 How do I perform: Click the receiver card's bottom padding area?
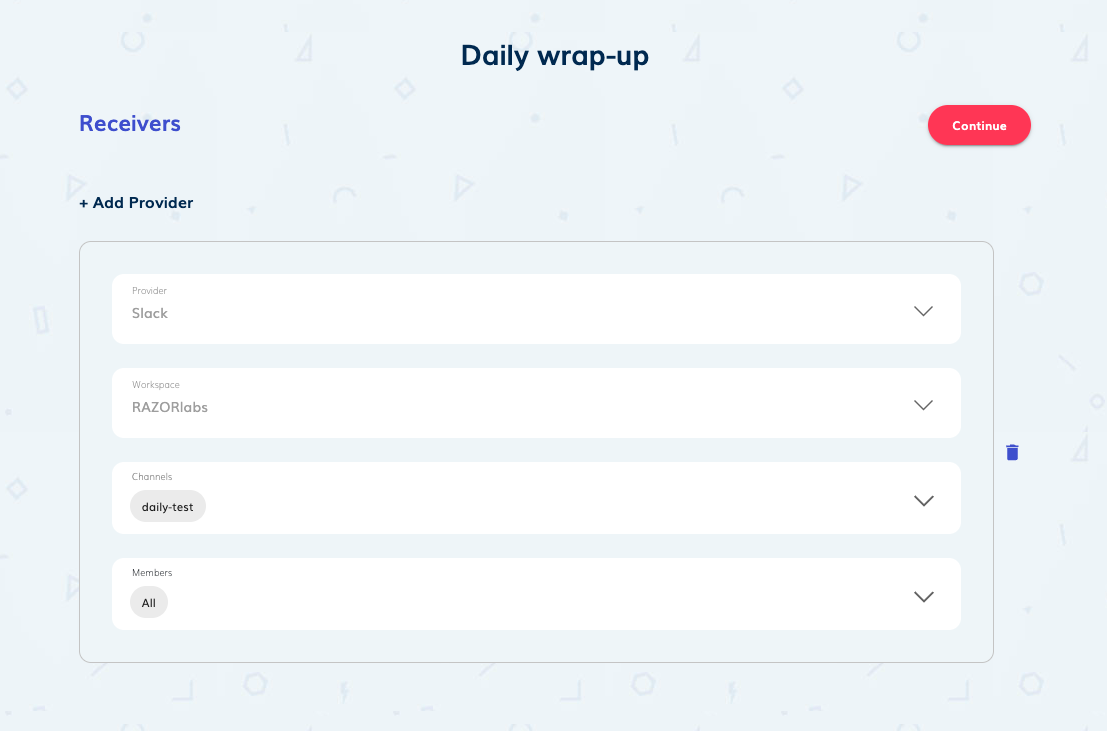click(536, 646)
